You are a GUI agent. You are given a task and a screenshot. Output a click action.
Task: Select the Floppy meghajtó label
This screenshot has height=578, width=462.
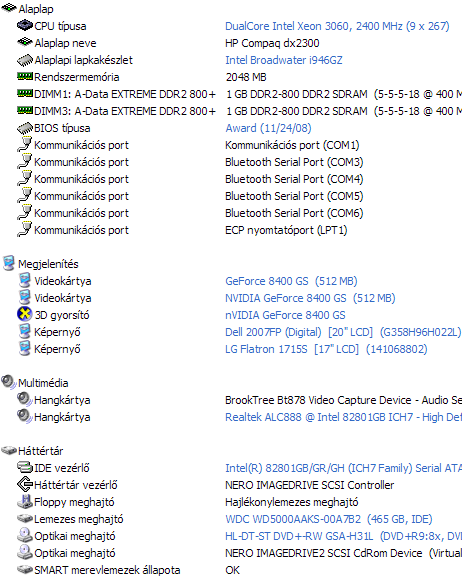74,502
